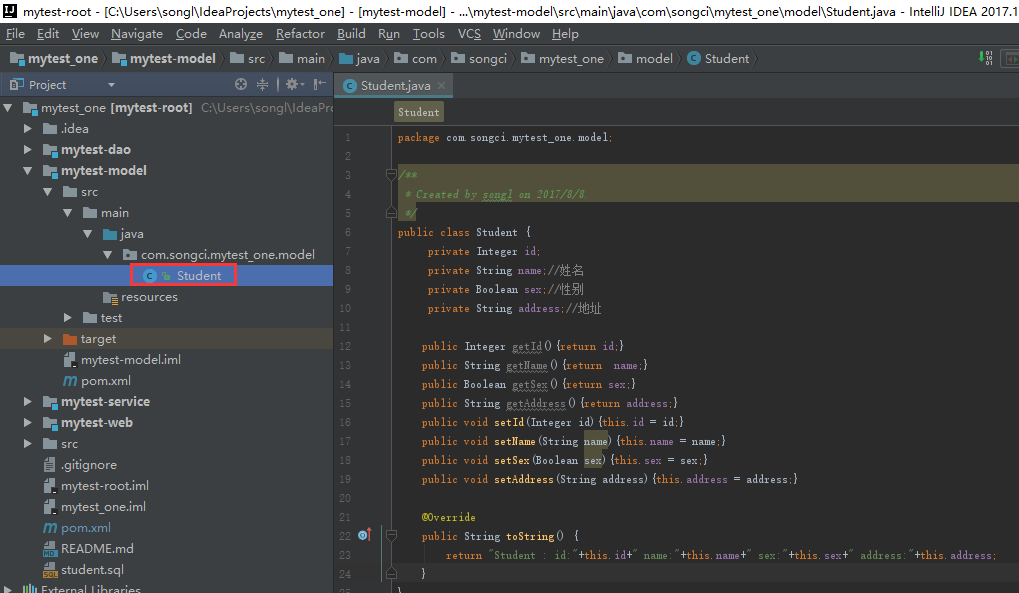Image resolution: width=1019 pixels, height=593 pixels.
Task: Click mytest-model in the navigation bar
Action: coord(172,59)
